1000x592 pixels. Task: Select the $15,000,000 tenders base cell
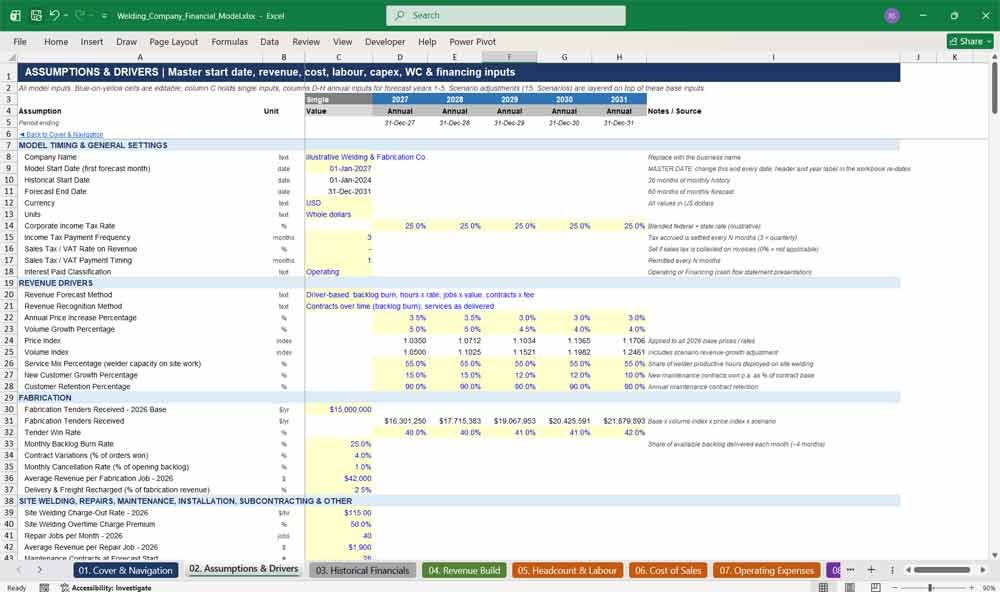click(339, 410)
